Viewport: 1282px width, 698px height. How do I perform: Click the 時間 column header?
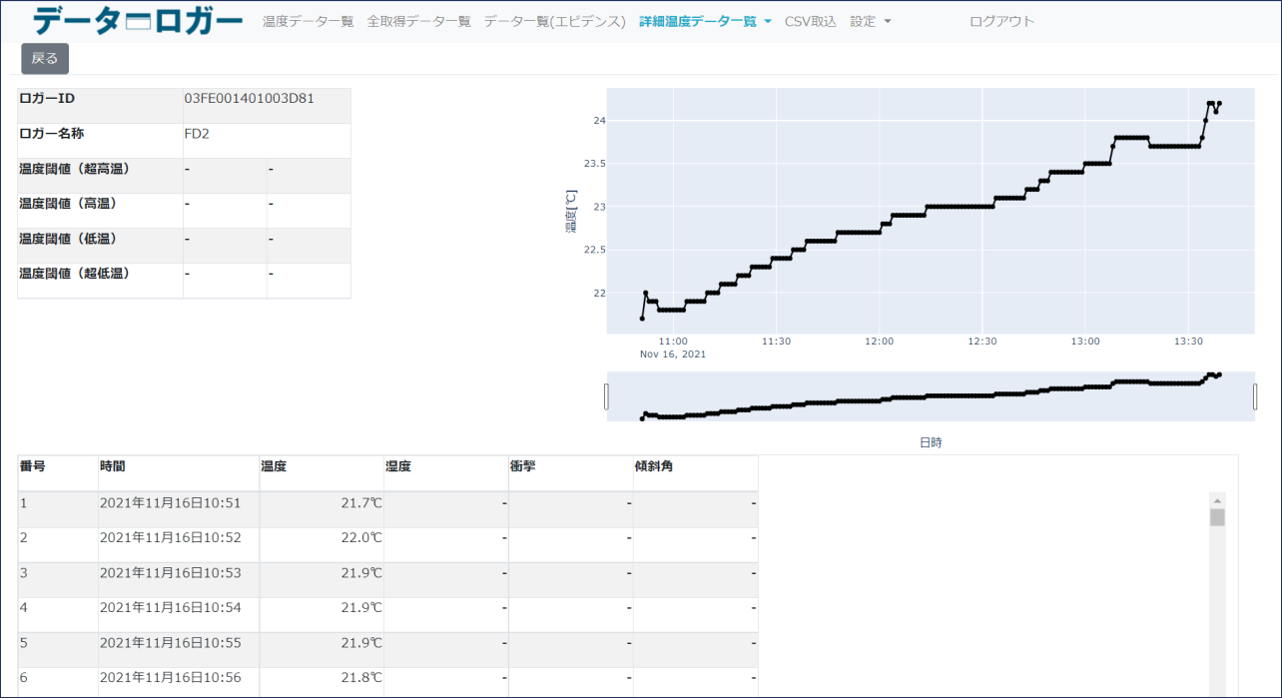[x=113, y=466]
